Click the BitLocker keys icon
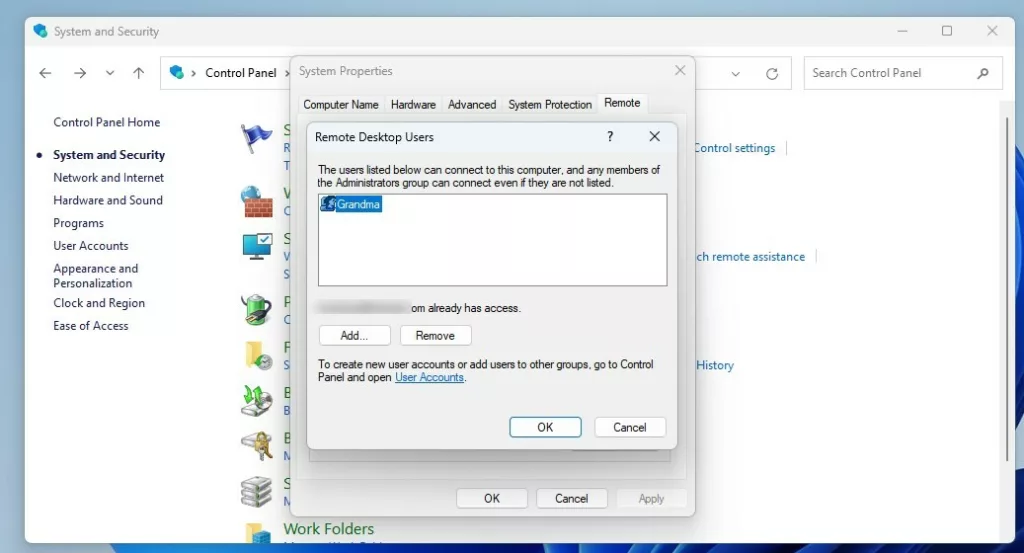Image resolution: width=1024 pixels, height=553 pixels. [257, 446]
